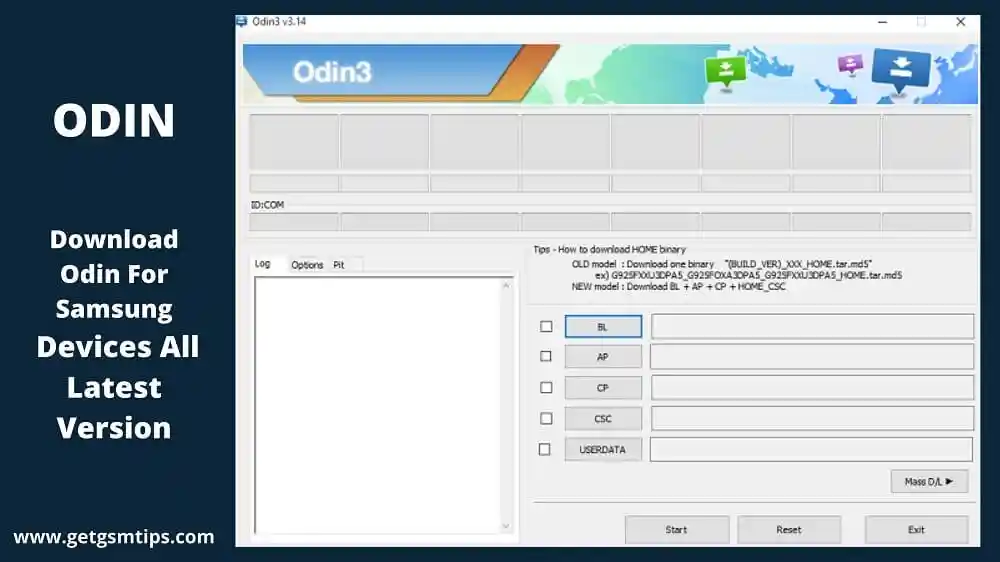Focus the BL file path field
1000x562 pixels.
(x=812, y=327)
